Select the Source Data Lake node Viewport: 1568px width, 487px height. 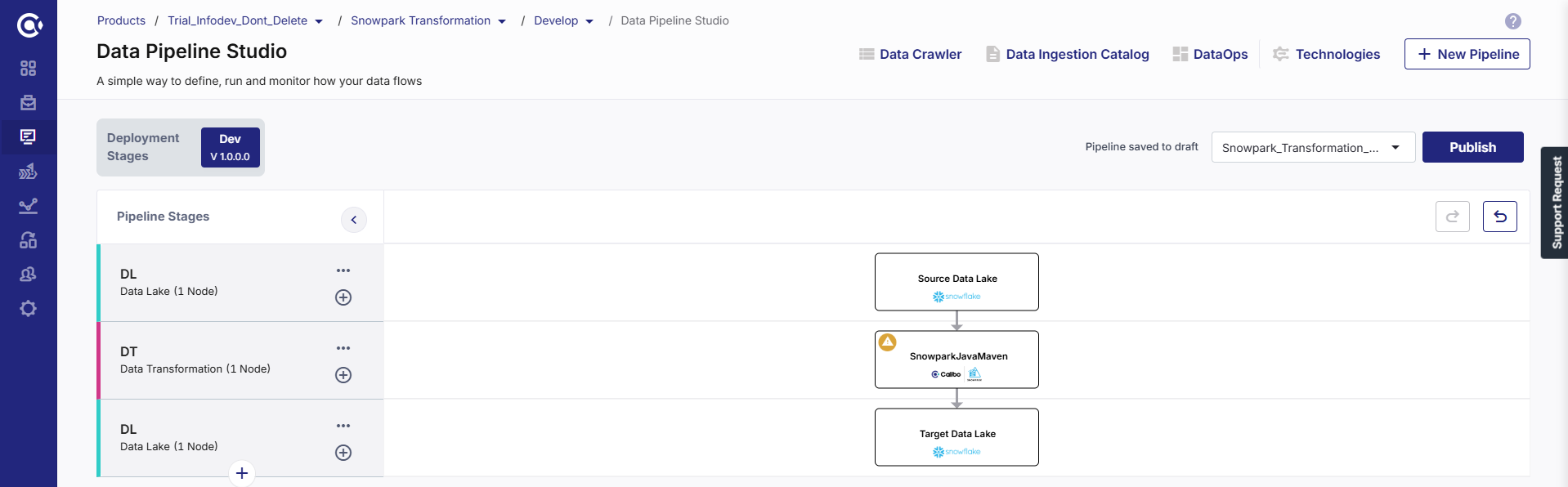(956, 282)
